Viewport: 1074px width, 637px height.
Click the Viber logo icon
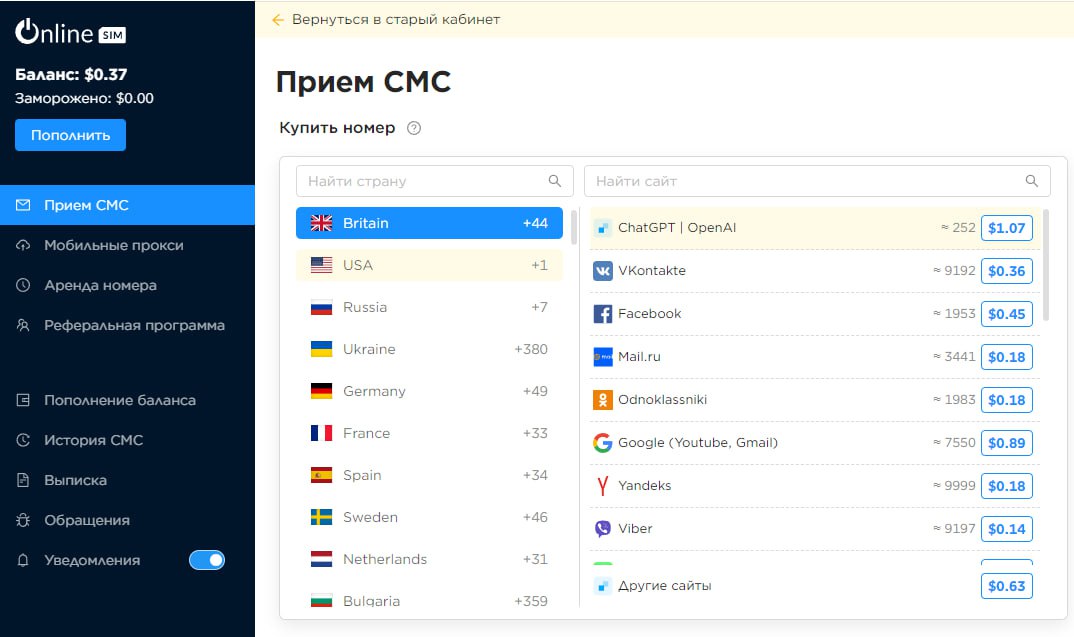603,529
